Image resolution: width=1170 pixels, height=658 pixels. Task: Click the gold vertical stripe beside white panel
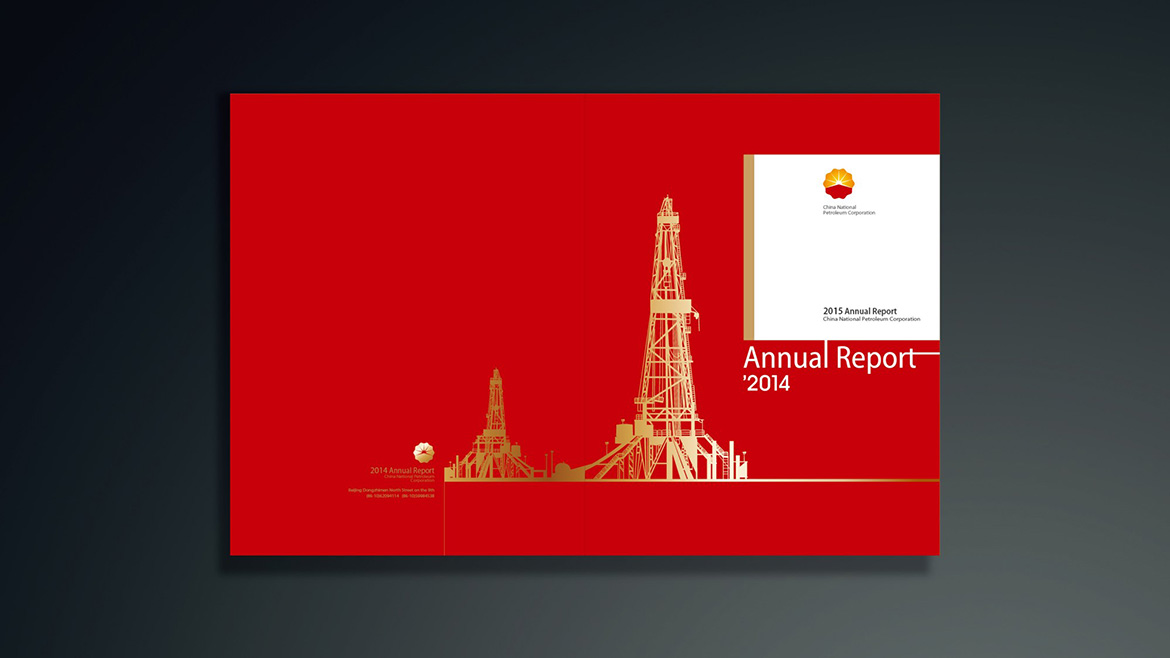point(748,247)
